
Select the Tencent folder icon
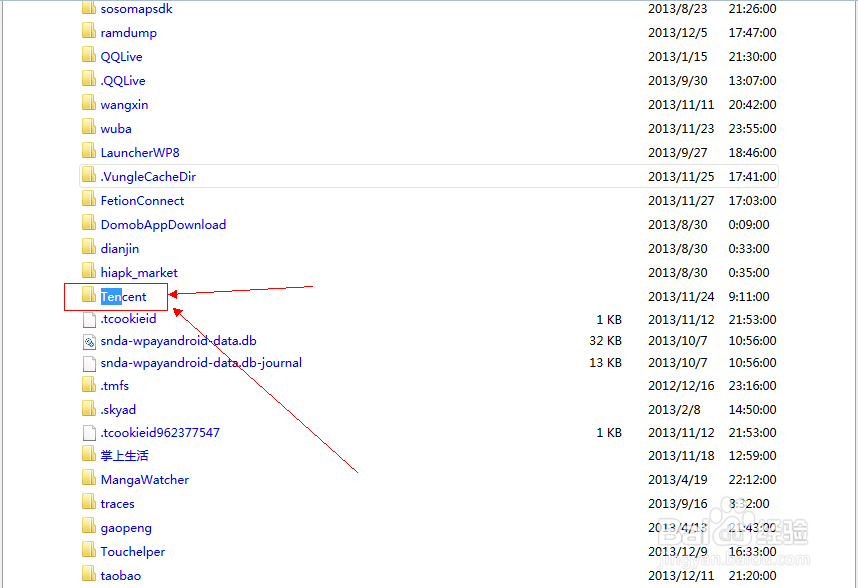point(89,295)
